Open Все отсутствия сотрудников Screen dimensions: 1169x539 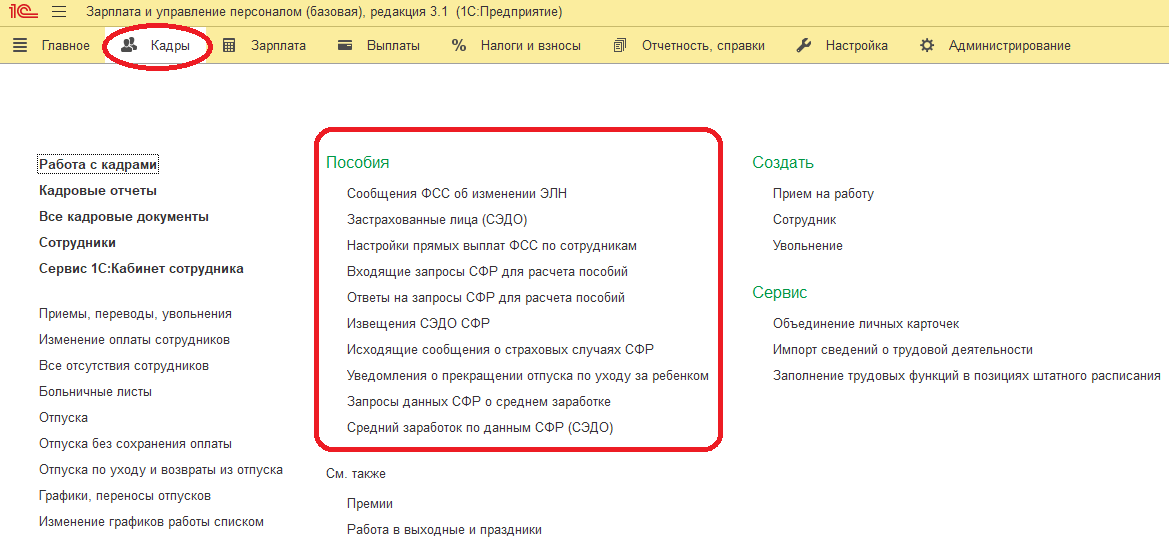pos(124,366)
